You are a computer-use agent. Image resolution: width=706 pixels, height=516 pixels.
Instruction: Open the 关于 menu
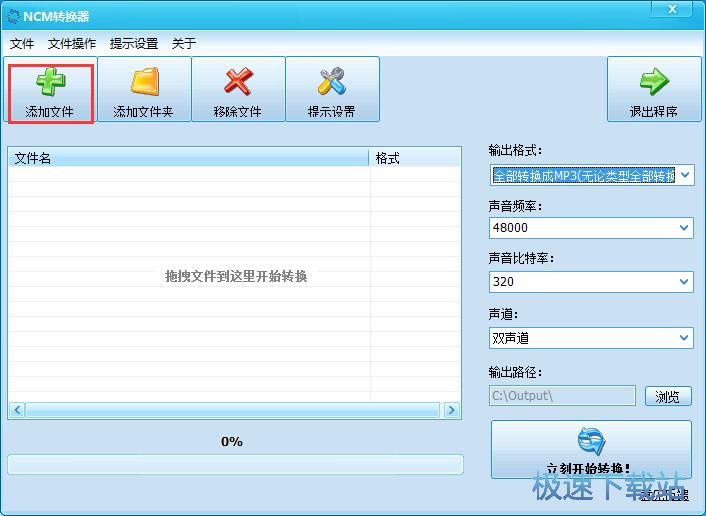click(184, 44)
